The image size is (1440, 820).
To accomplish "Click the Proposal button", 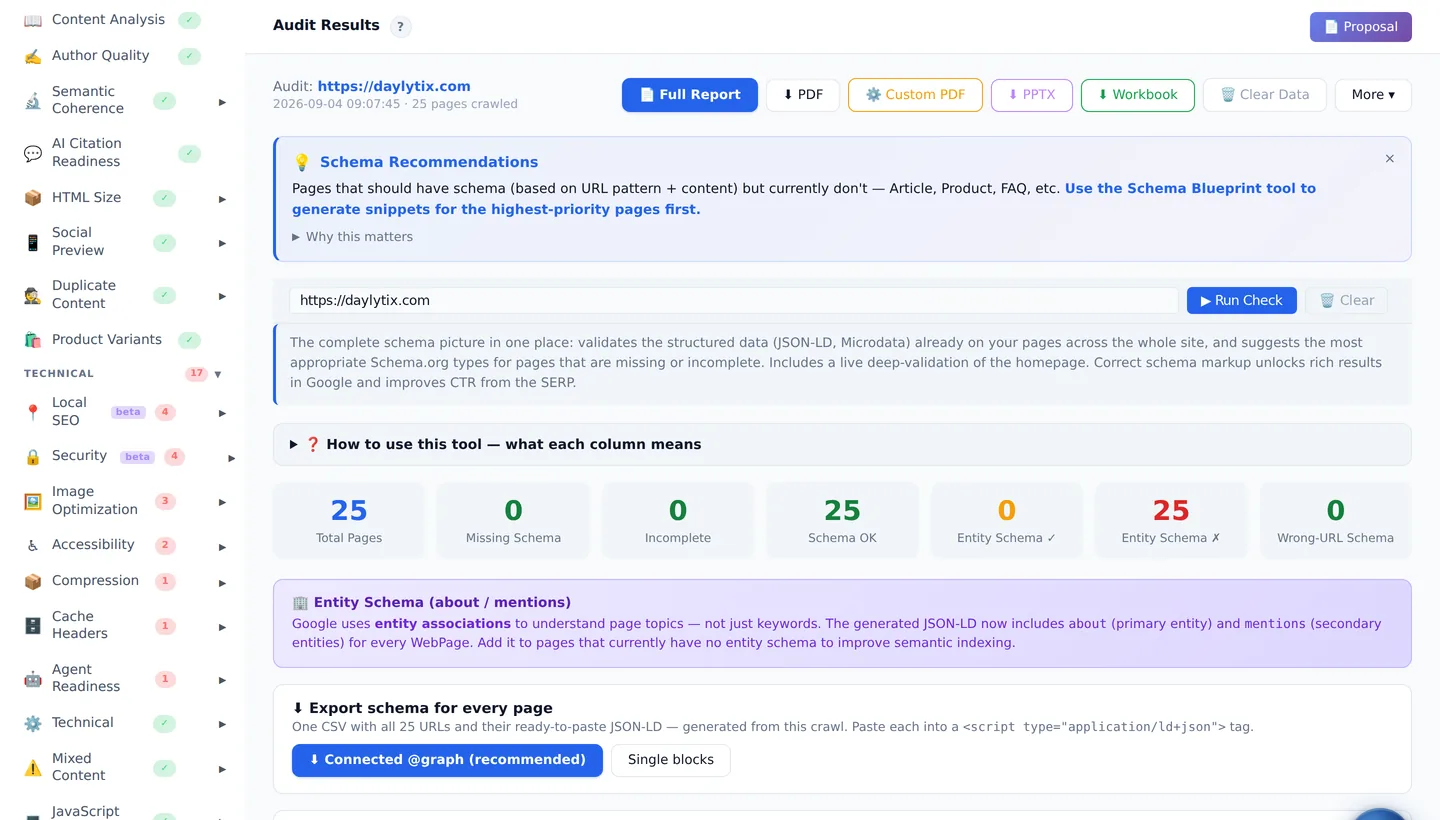I will coord(1361,27).
